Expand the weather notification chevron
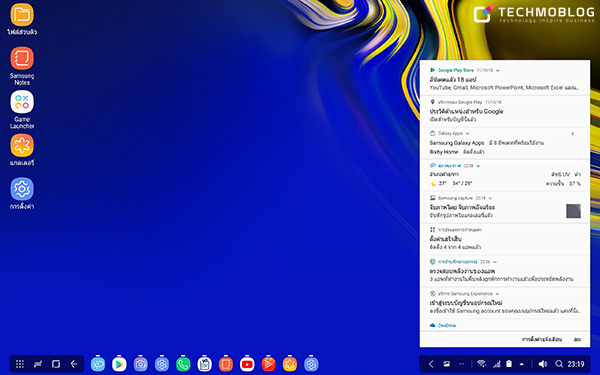600x375 pixels. (x=478, y=166)
